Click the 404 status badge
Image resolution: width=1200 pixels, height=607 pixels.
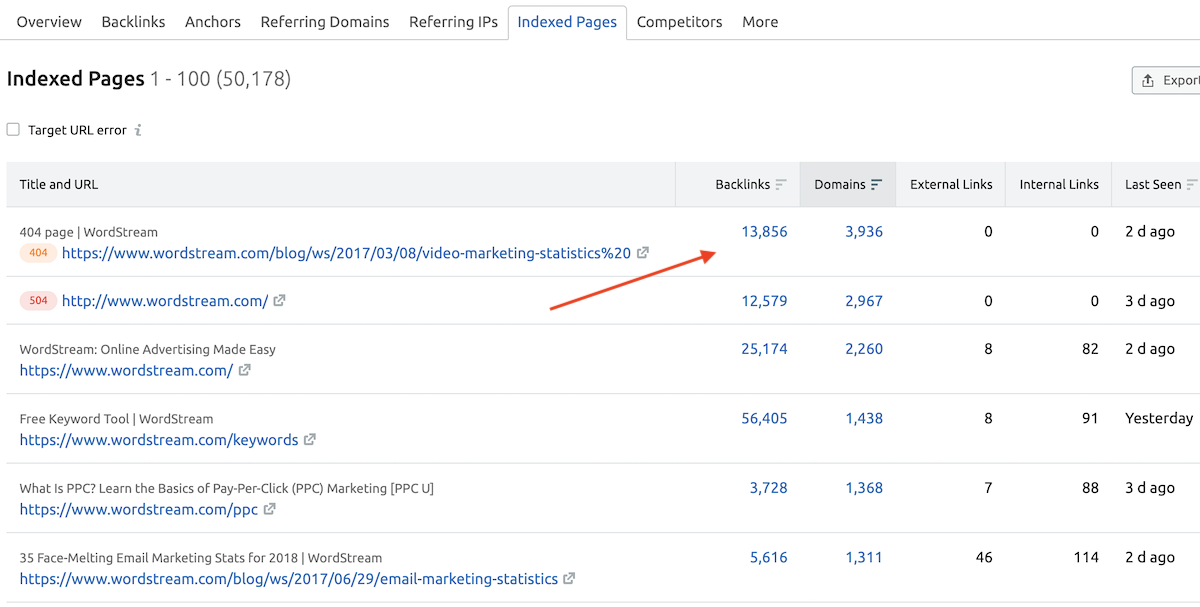tap(38, 253)
